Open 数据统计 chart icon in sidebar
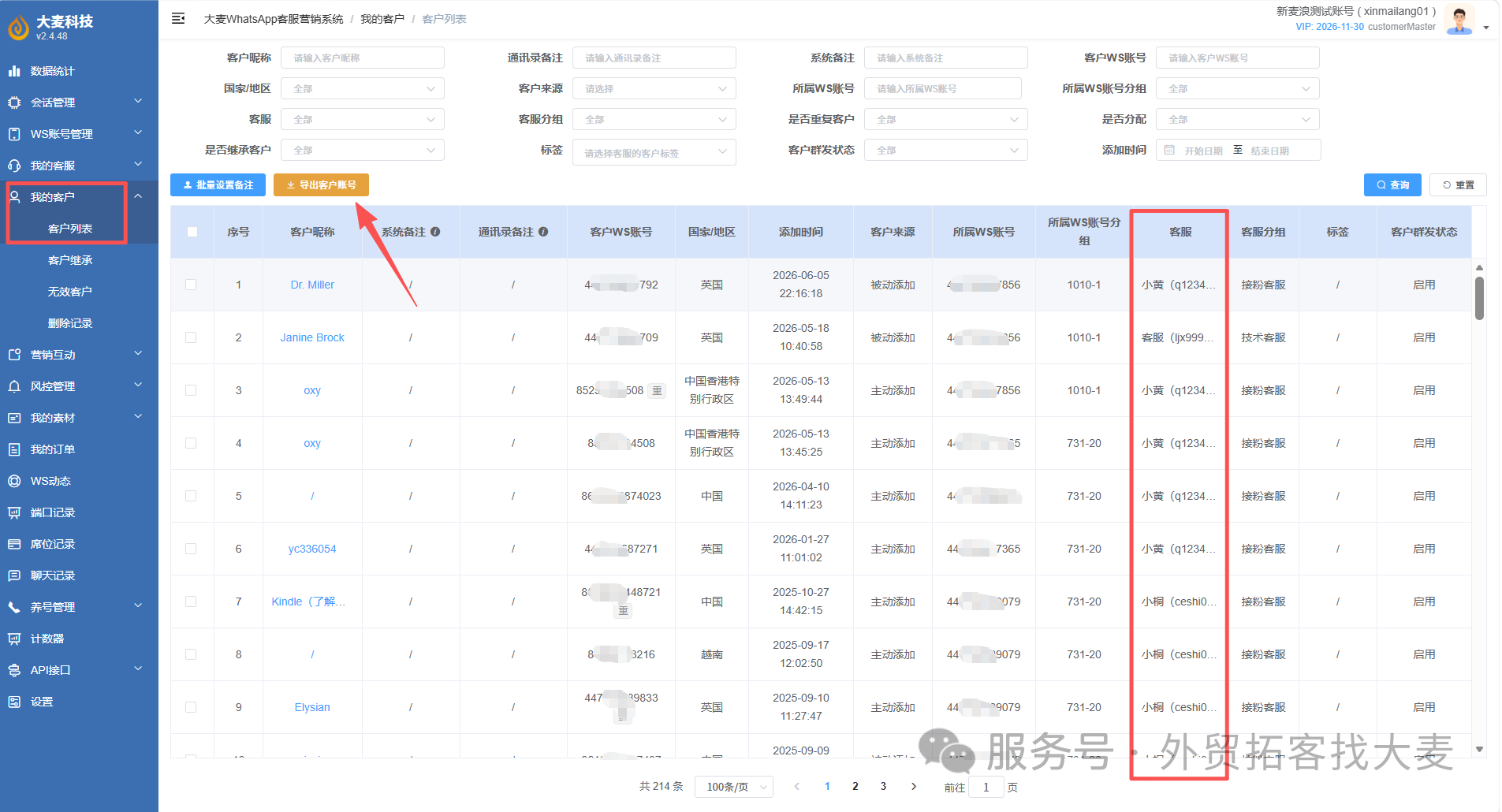The height and width of the screenshot is (812, 1502). [14, 71]
